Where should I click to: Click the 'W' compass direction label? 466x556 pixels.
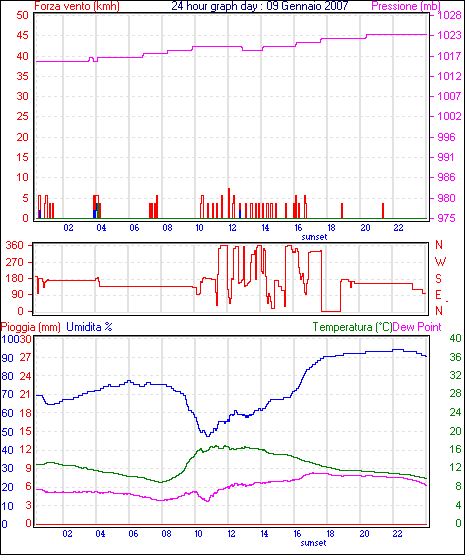[440, 262]
